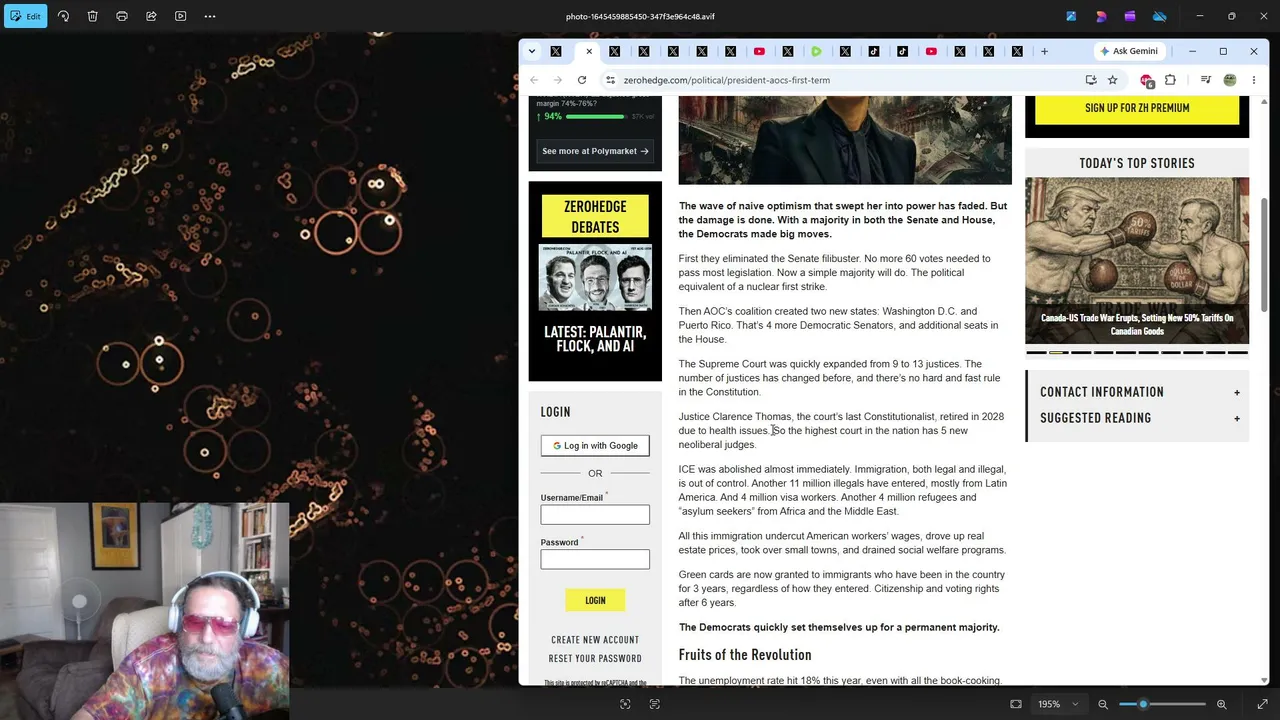Click the Ask Gemini button
Image resolution: width=1280 pixels, height=720 pixels.
pyautogui.click(x=1129, y=51)
